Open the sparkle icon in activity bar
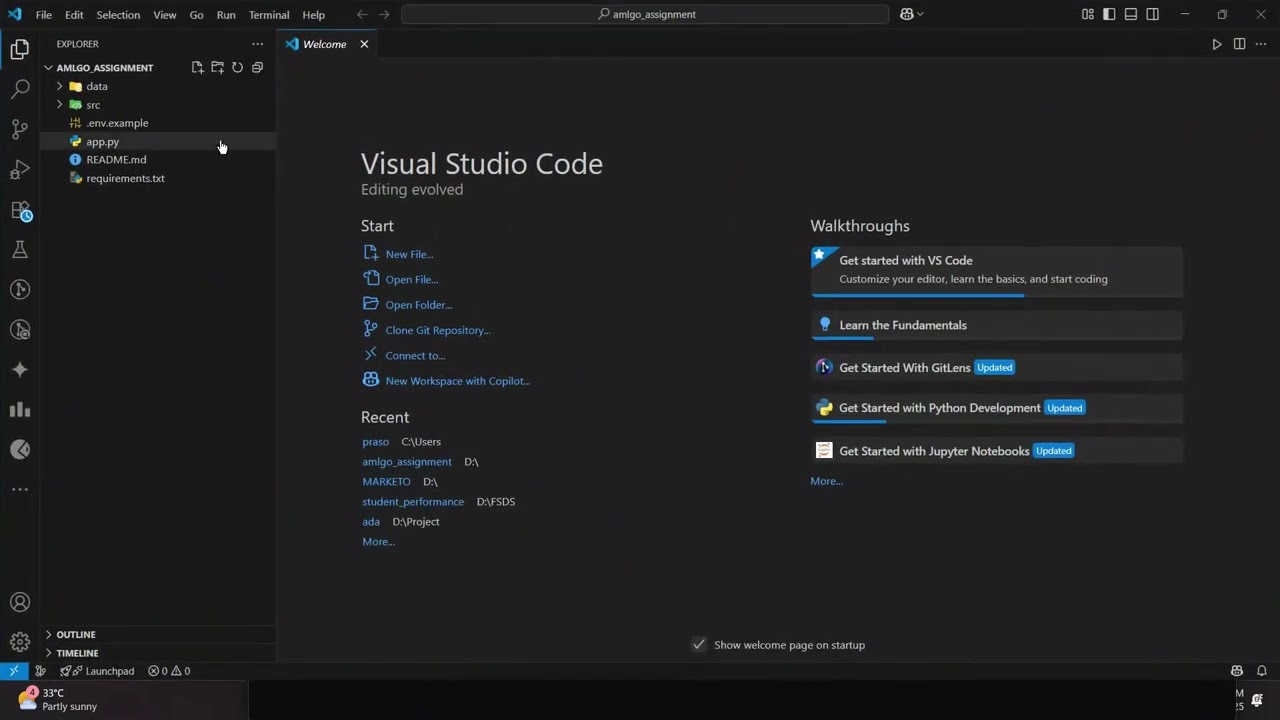Screen dimensions: 1280x720 point(20,370)
